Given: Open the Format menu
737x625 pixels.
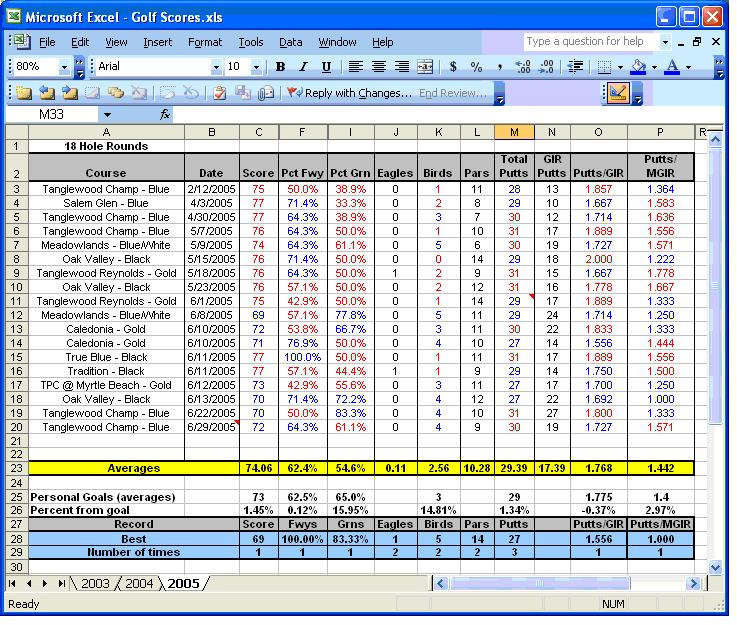Looking at the screenshot, I should (x=205, y=42).
